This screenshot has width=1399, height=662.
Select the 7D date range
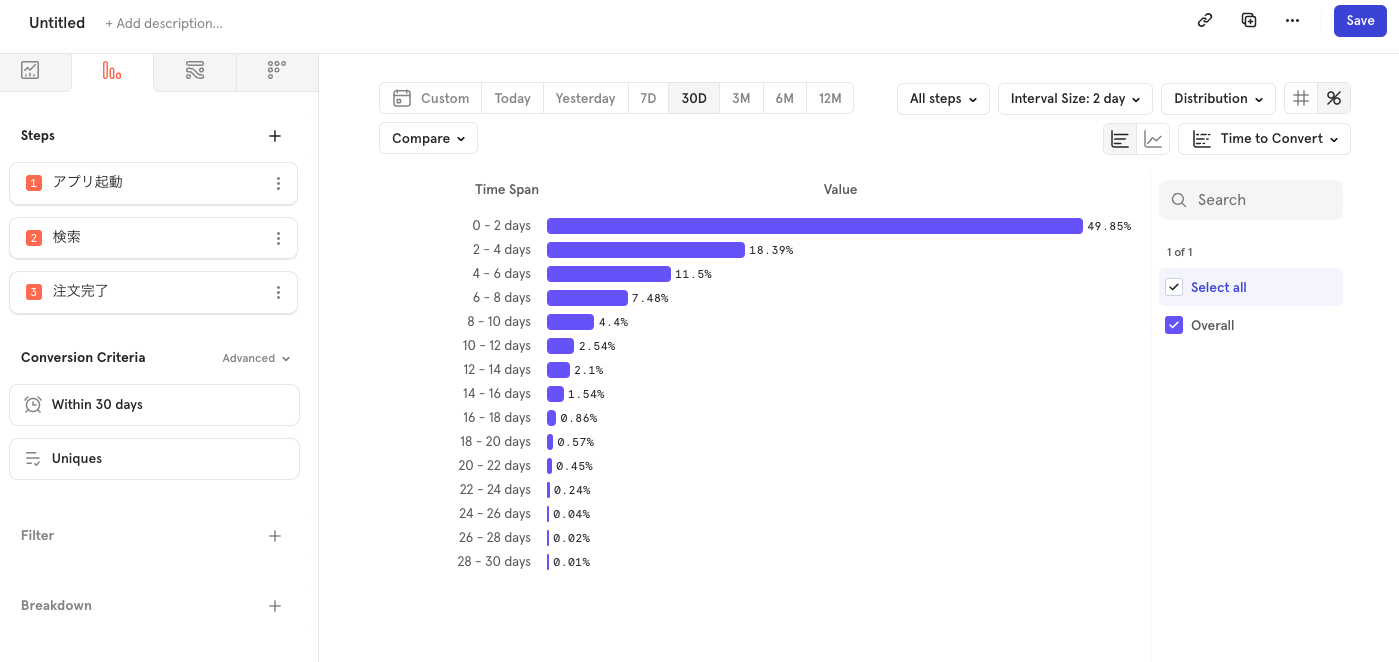(x=648, y=99)
